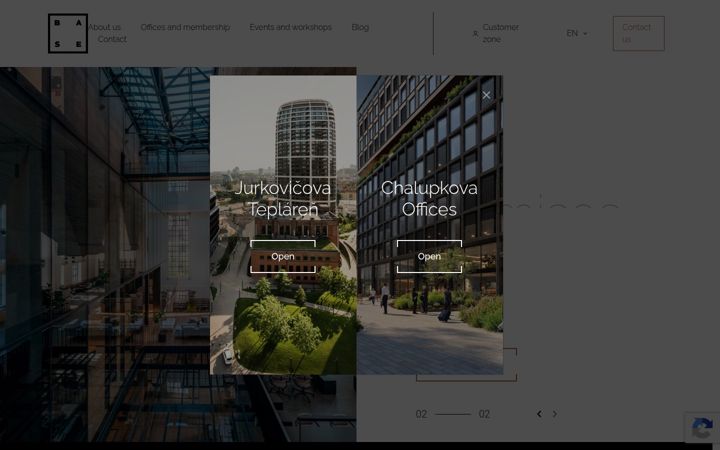Click the slide progress line
Screen dimensions: 720x450
pyautogui.click(x=453, y=414)
